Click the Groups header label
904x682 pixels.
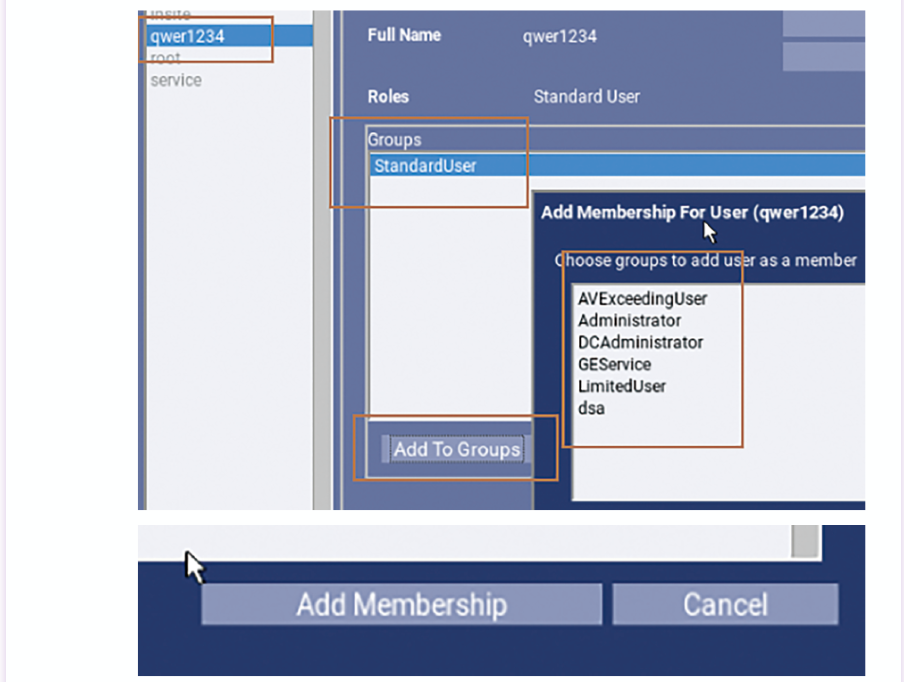tap(394, 140)
